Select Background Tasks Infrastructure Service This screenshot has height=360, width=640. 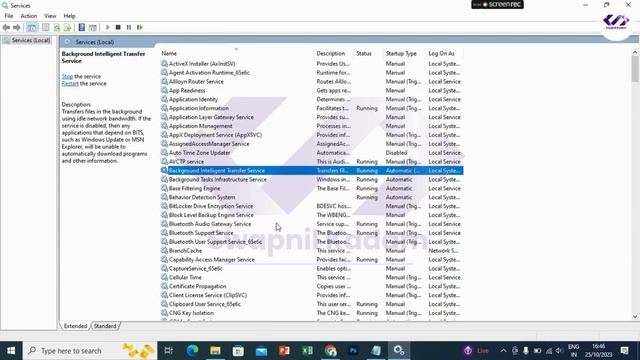pyautogui.click(x=311, y=180)
